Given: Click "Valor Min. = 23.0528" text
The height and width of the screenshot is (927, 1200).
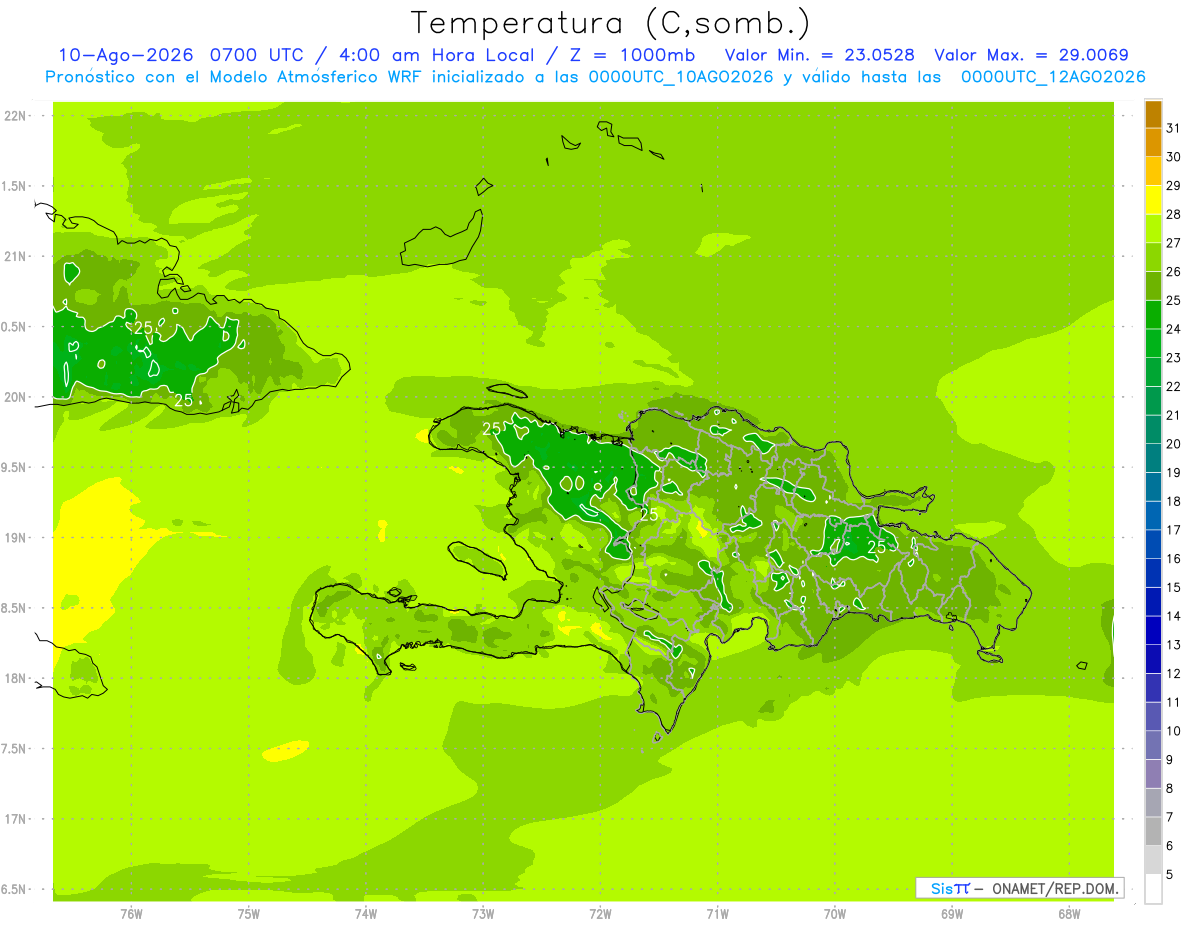Looking at the screenshot, I should [x=820, y=55].
